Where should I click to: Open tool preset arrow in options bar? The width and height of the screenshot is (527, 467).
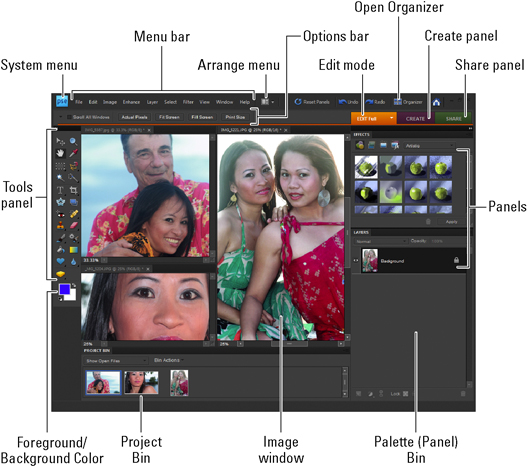coord(60,117)
